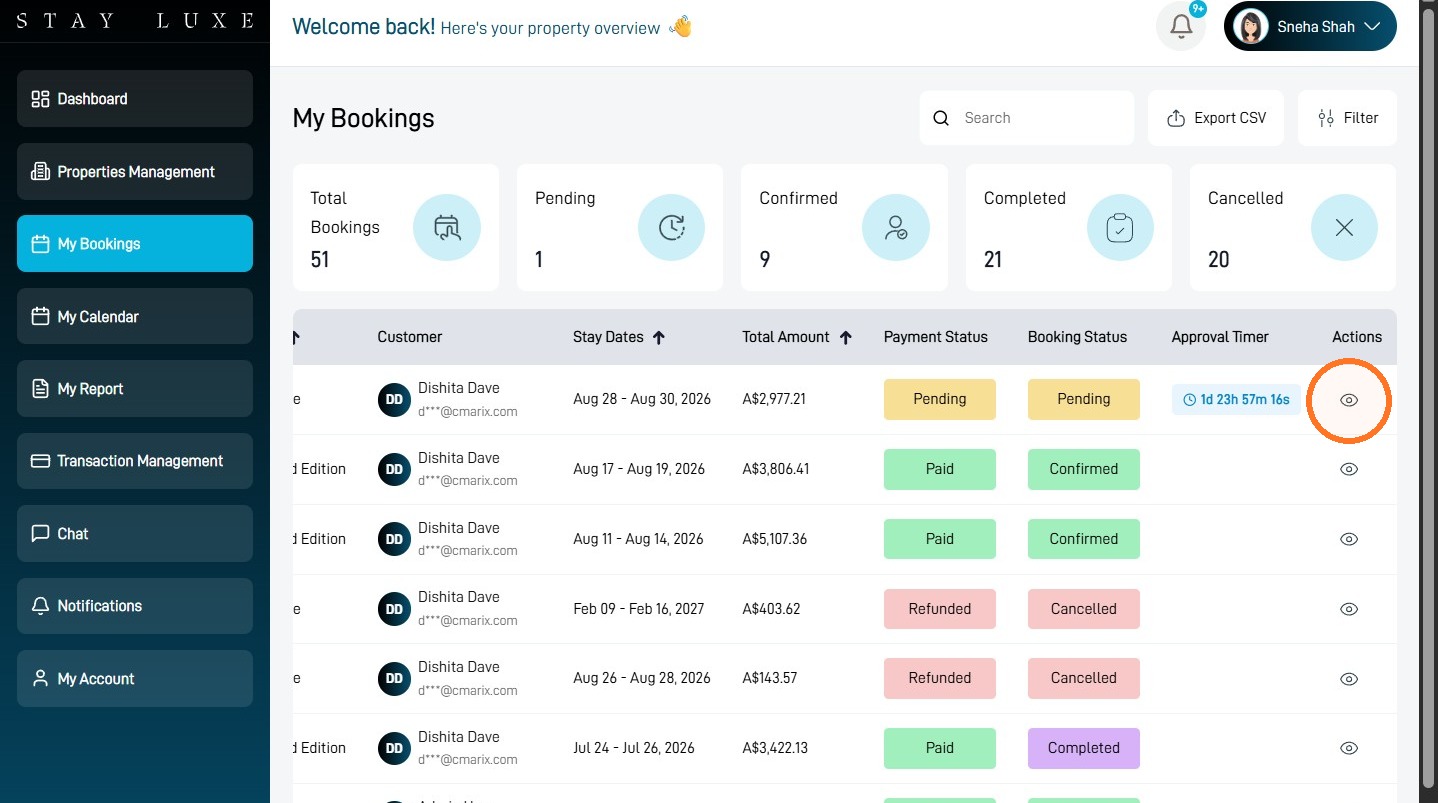Go to Dashboard in the sidebar
Screen dimensions: 1438x803
(x=135, y=99)
